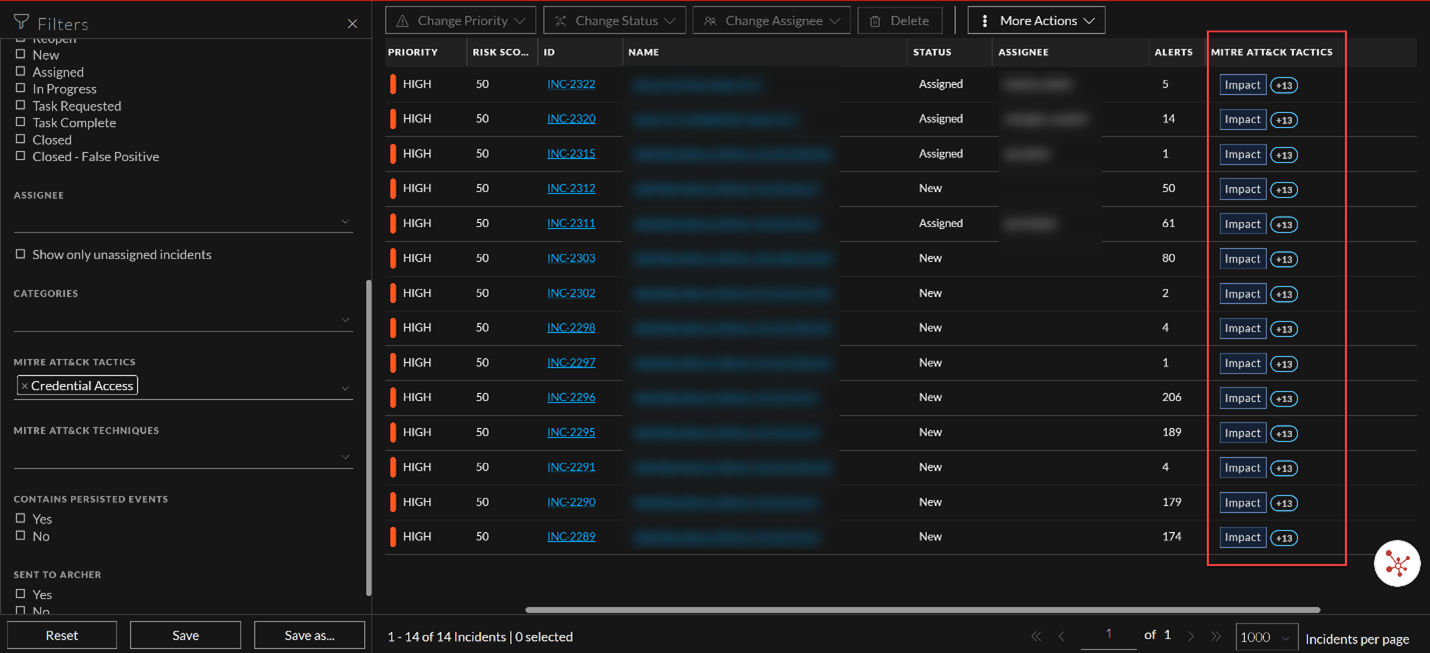Click the Delete trash icon
The height and width of the screenshot is (653, 1430).
pos(874,19)
